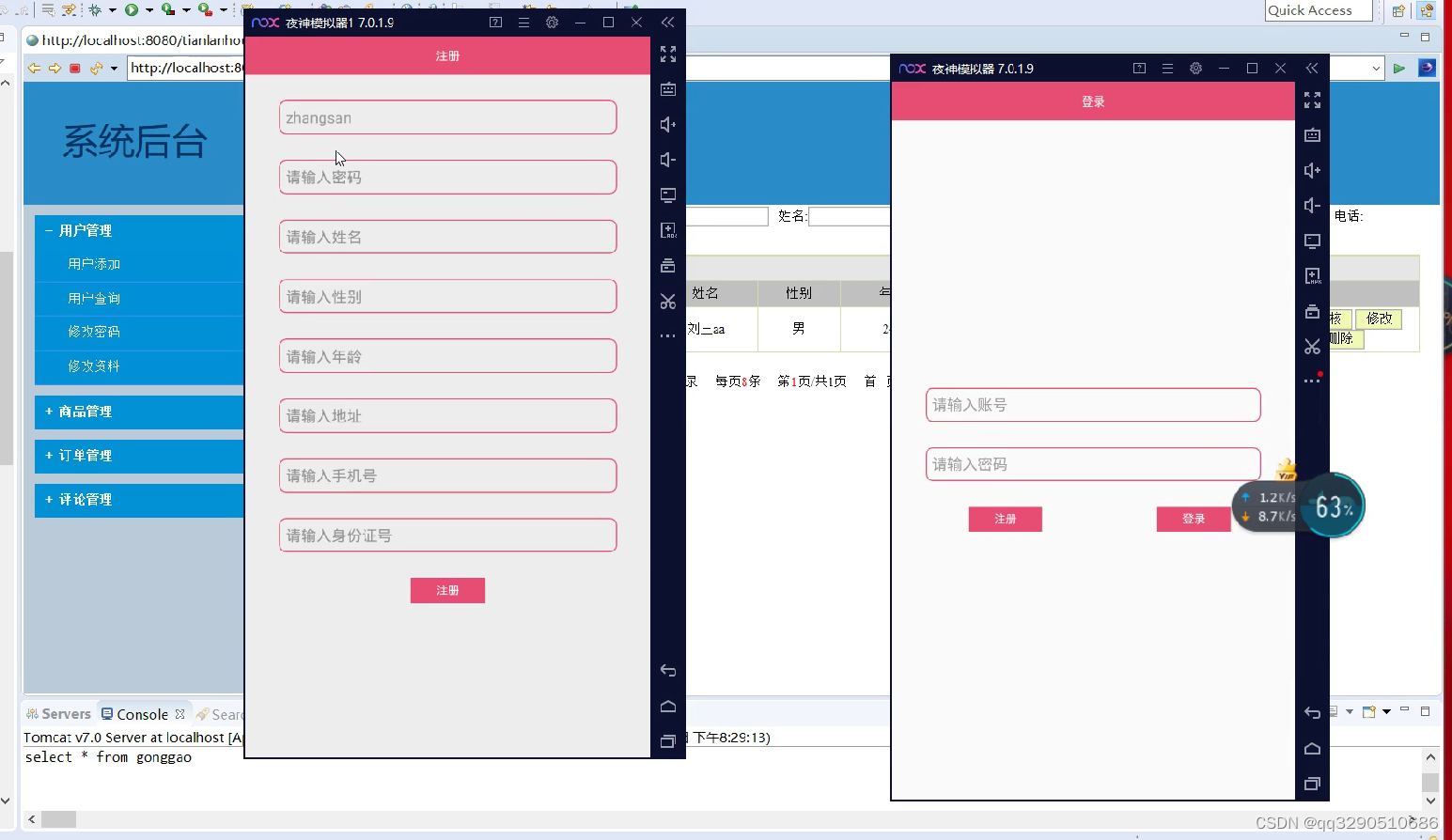This screenshot has width=1452, height=840.
Task: Expand the 订单管理 menu section
Action: click(x=139, y=456)
